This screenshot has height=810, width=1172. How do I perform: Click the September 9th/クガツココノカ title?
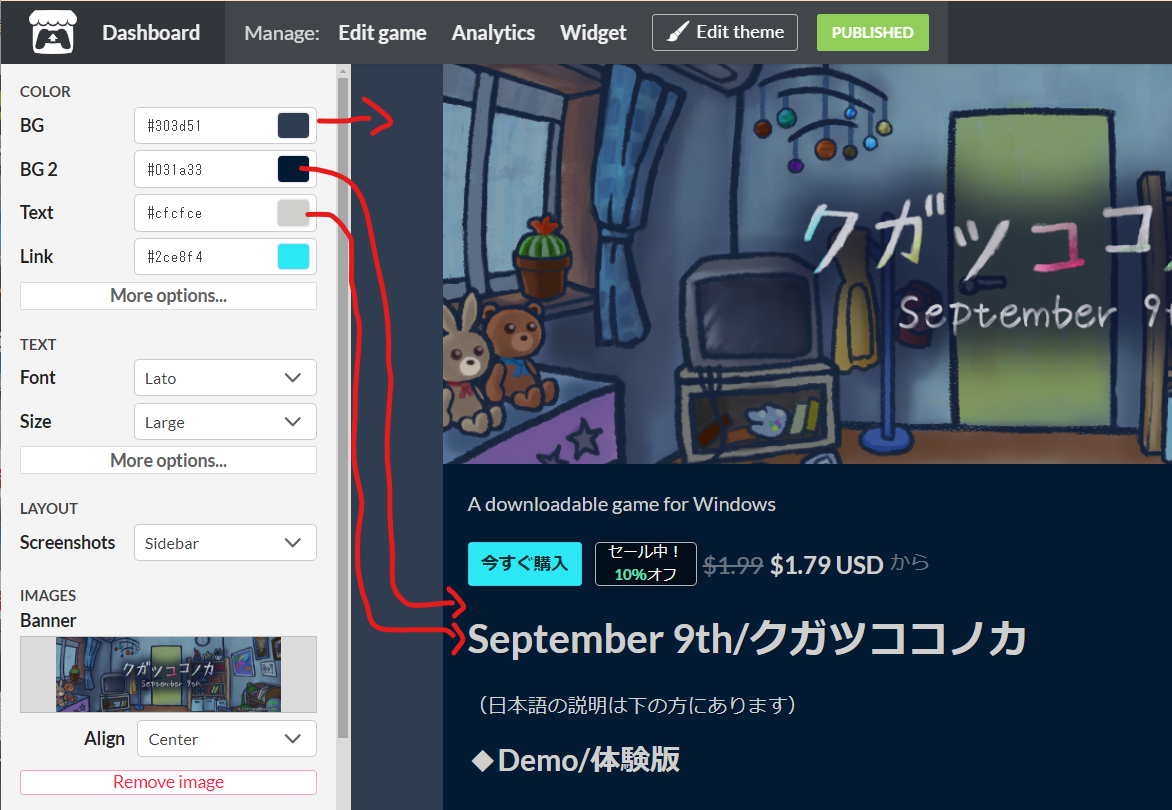(x=747, y=640)
